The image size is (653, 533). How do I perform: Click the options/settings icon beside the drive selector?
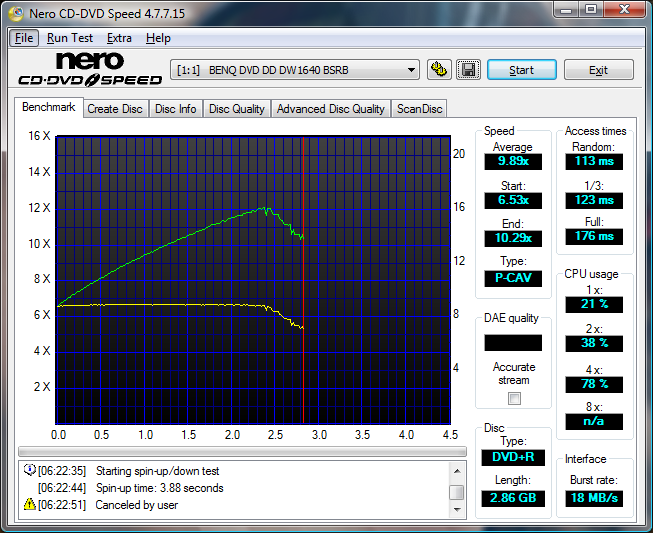(438, 70)
